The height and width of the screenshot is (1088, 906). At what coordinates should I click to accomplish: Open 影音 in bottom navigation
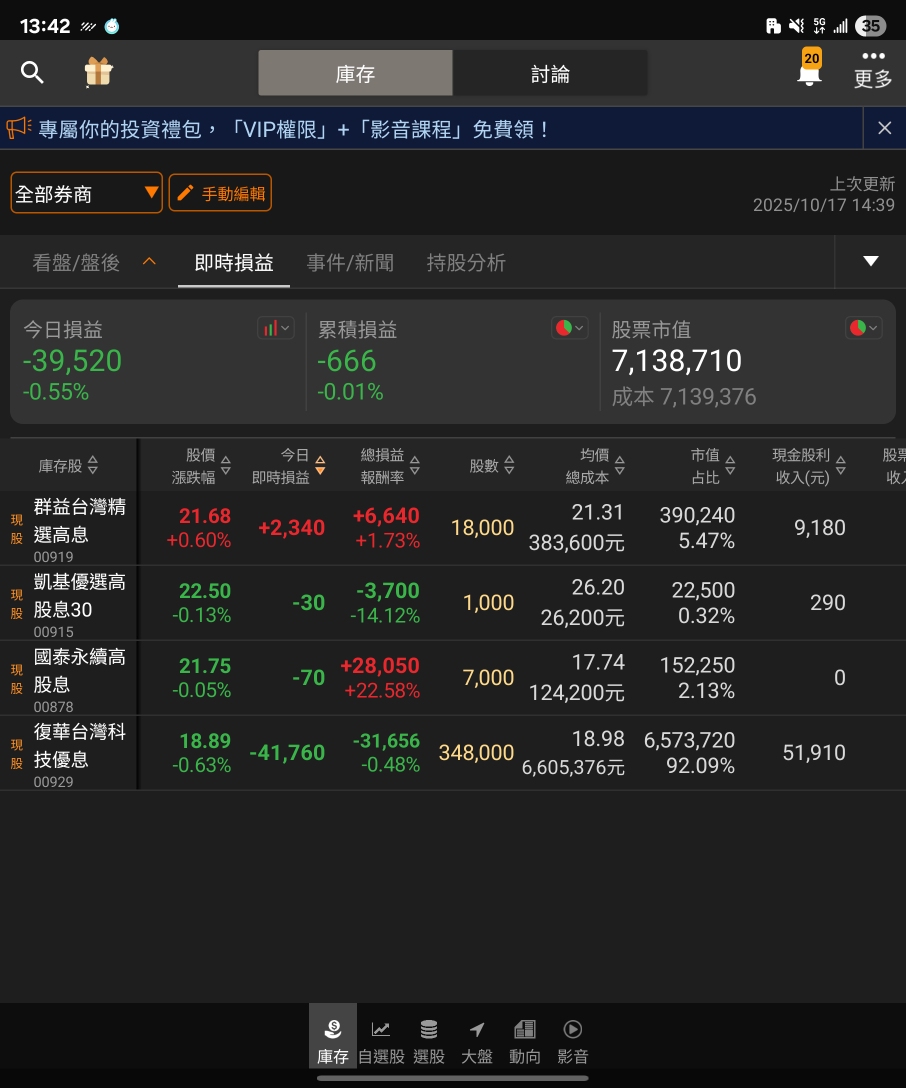[573, 1041]
